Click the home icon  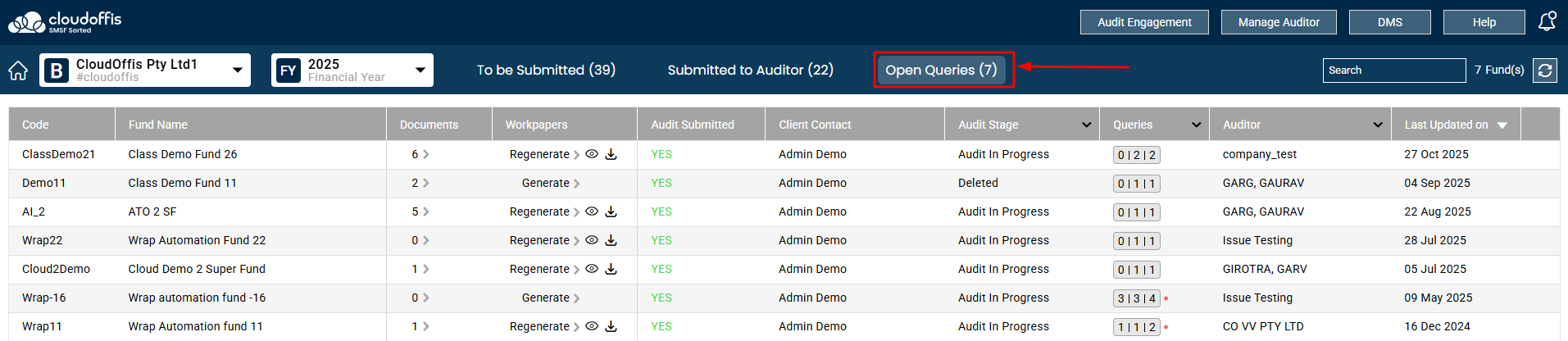18,70
